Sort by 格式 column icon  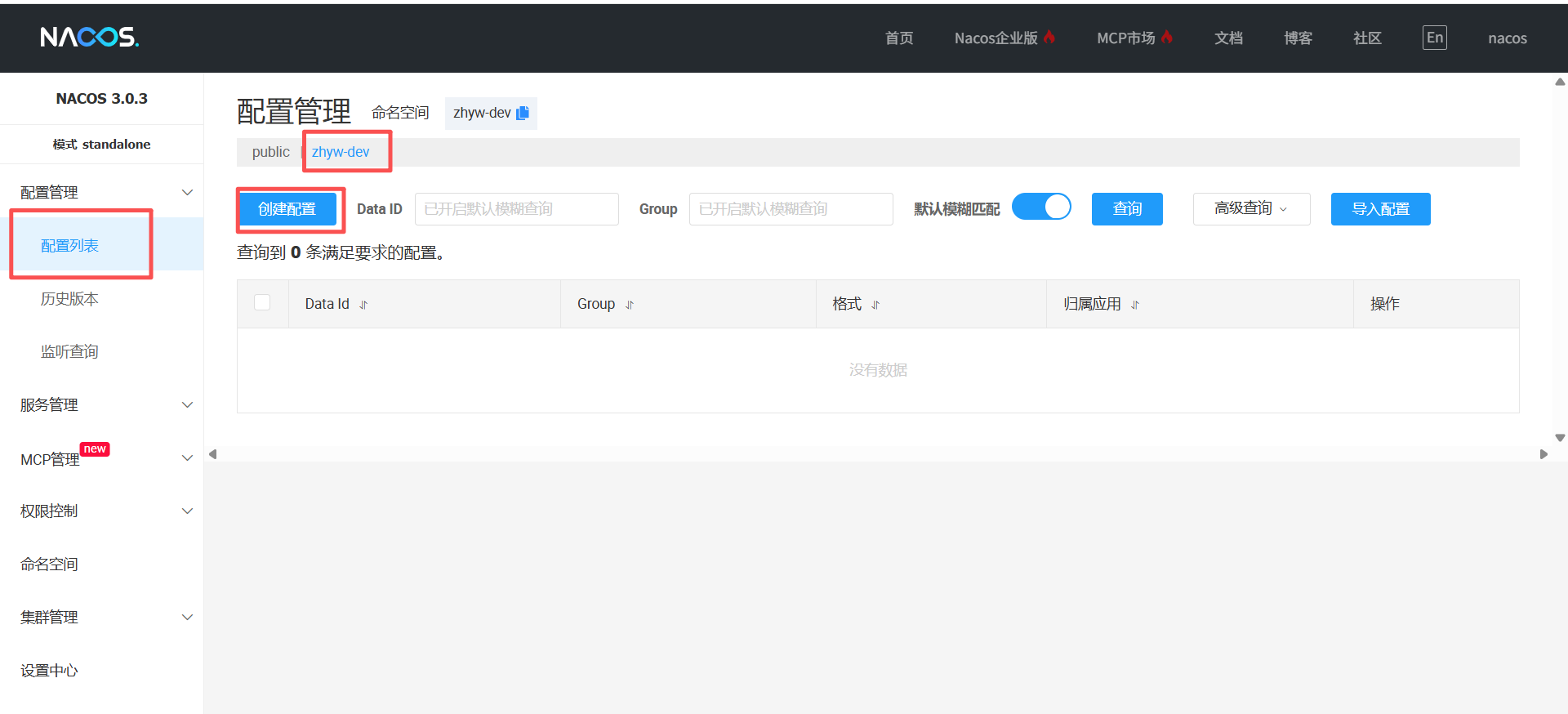875,305
